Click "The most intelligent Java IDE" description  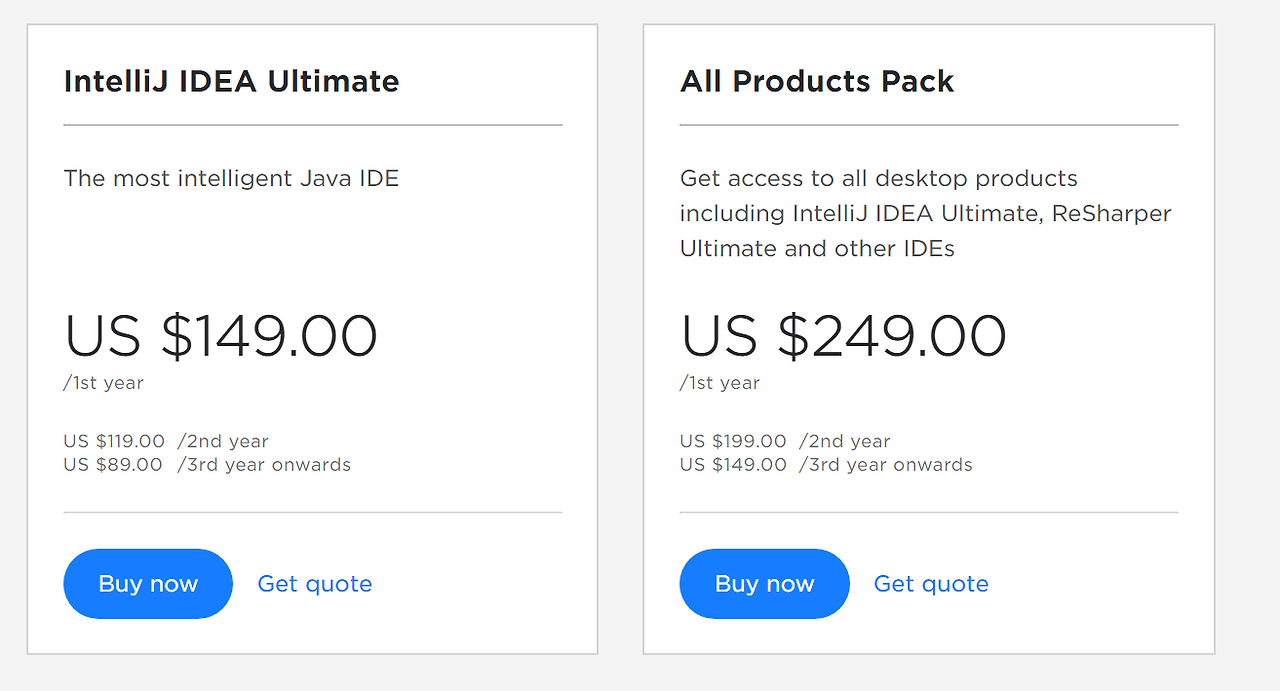tap(231, 179)
